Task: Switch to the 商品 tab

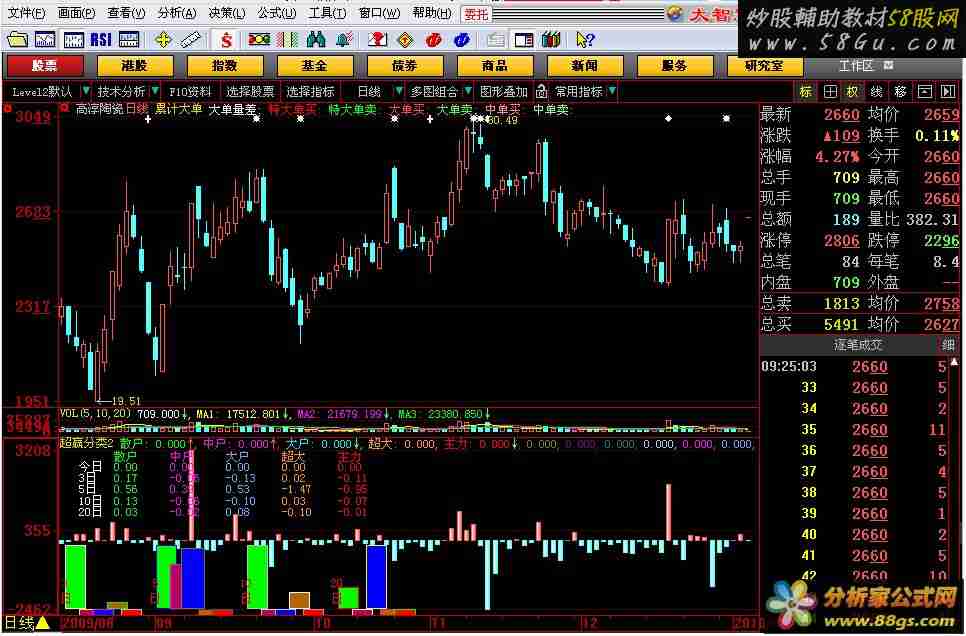Action: point(495,65)
